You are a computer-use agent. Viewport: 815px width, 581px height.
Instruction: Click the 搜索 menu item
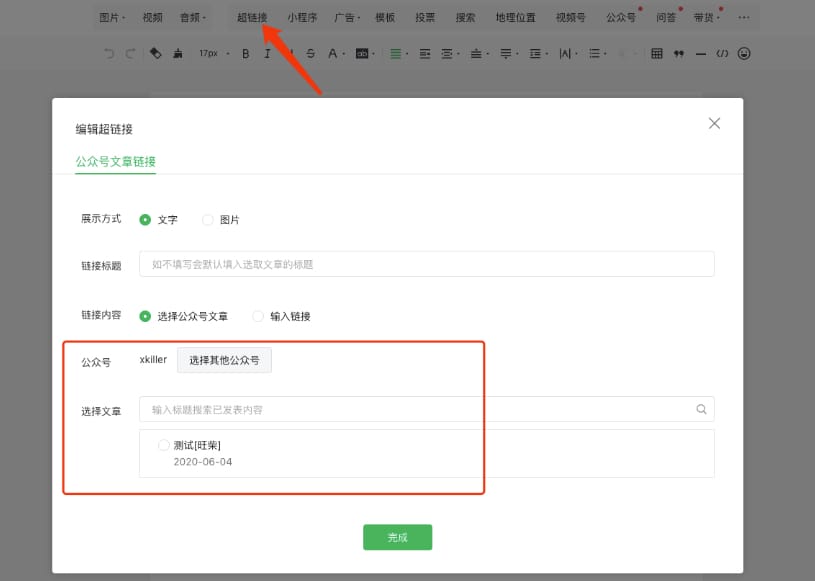(x=465, y=17)
